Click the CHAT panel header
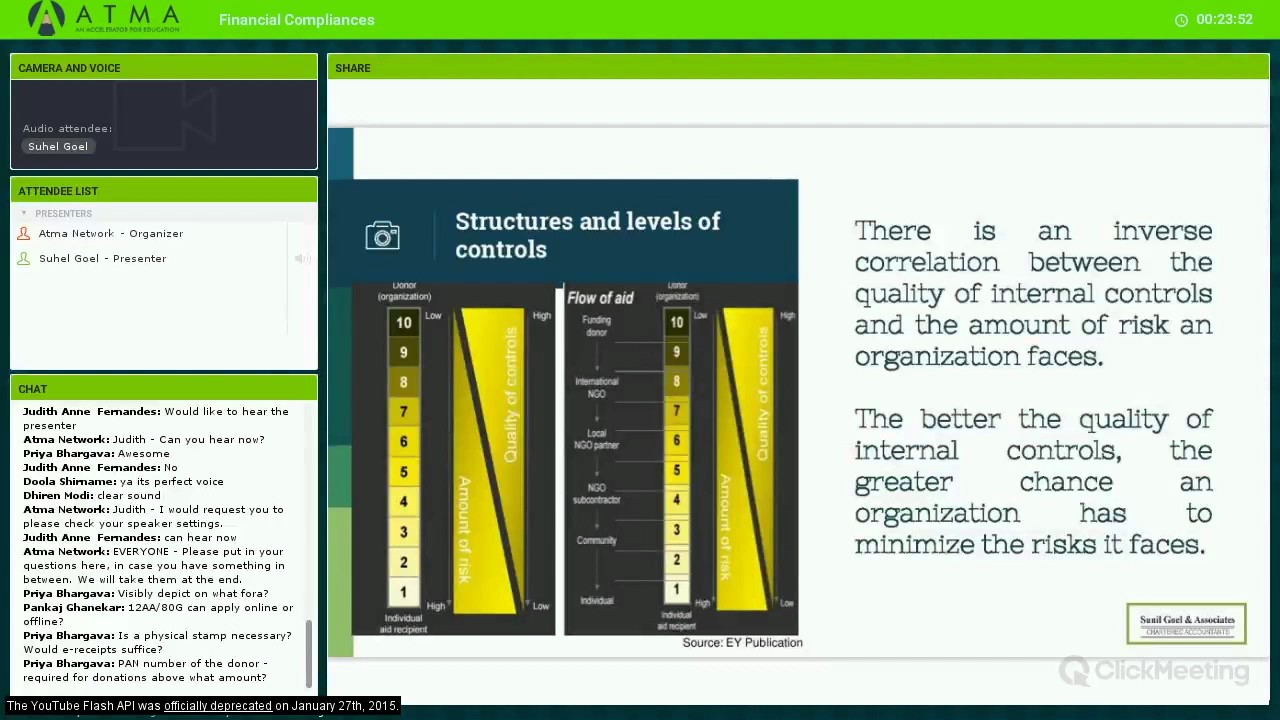 (164, 389)
